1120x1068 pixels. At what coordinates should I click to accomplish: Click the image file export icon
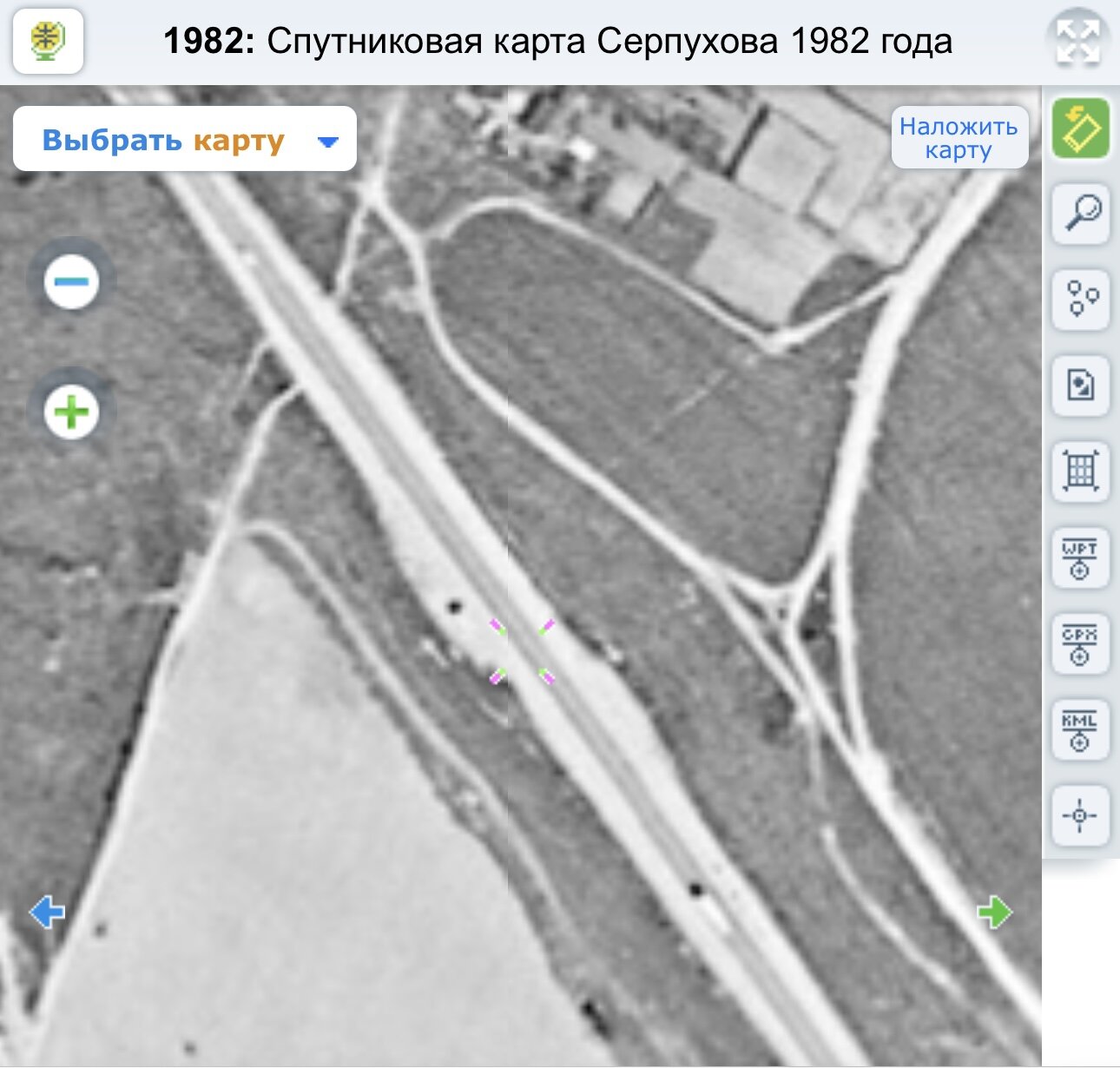pos(1080,385)
